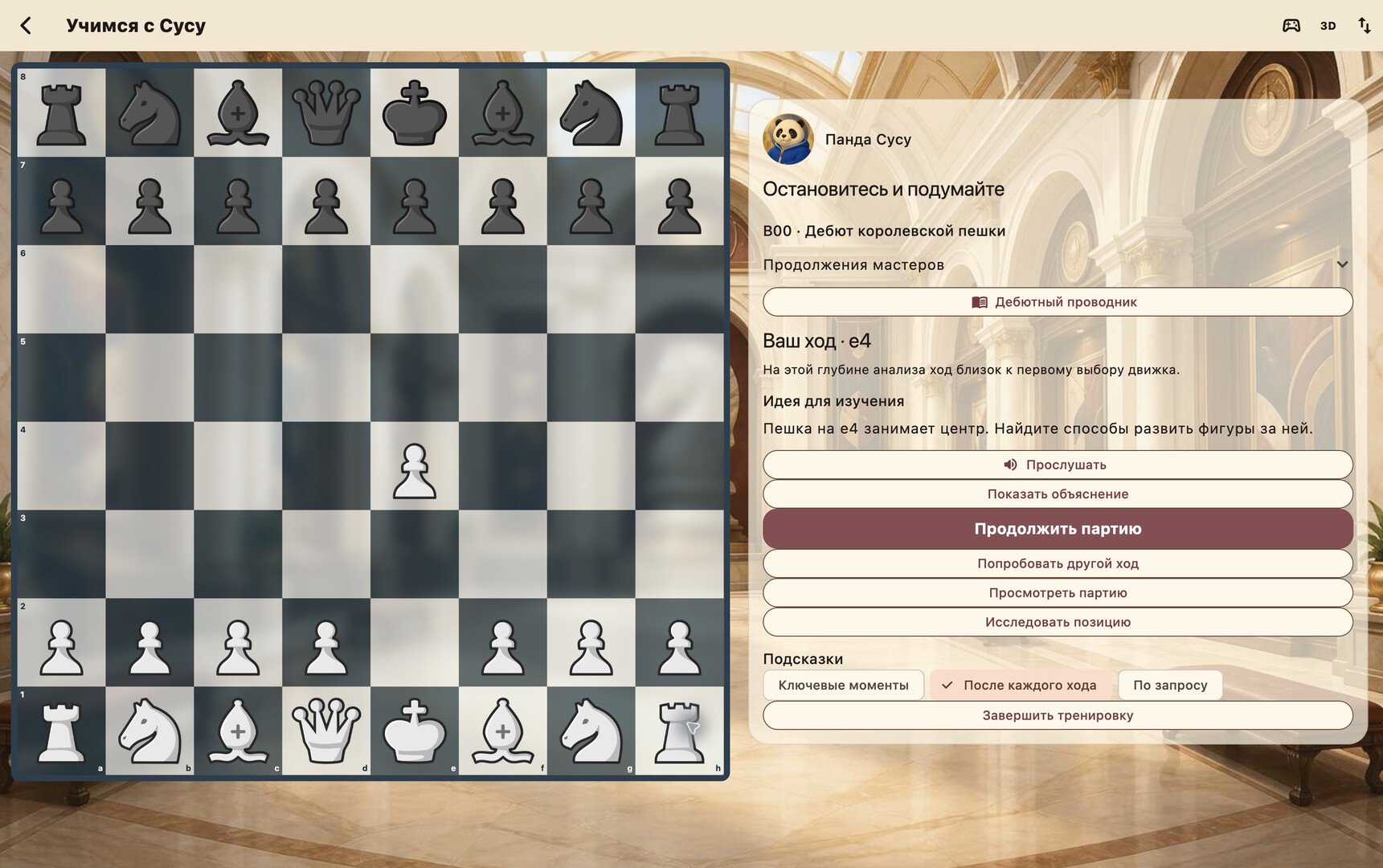Select После каждого хода hint mode
The width and height of the screenshot is (1383, 868).
click(x=1019, y=686)
